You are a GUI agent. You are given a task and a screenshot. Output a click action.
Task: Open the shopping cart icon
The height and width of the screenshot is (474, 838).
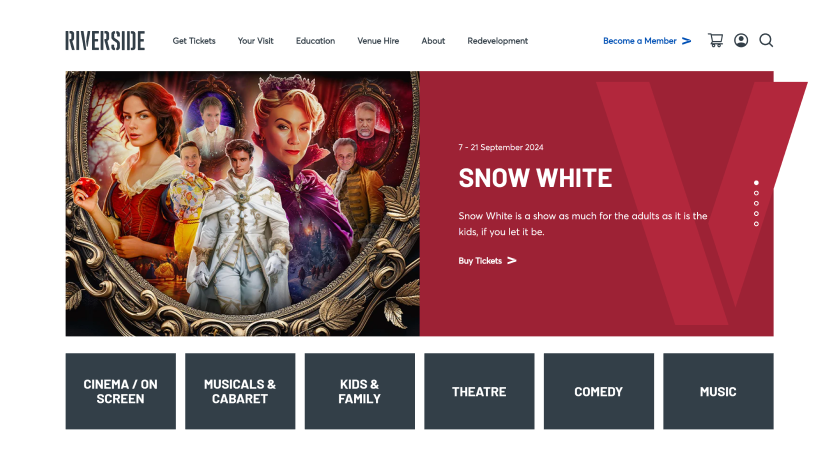coord(716,41)
